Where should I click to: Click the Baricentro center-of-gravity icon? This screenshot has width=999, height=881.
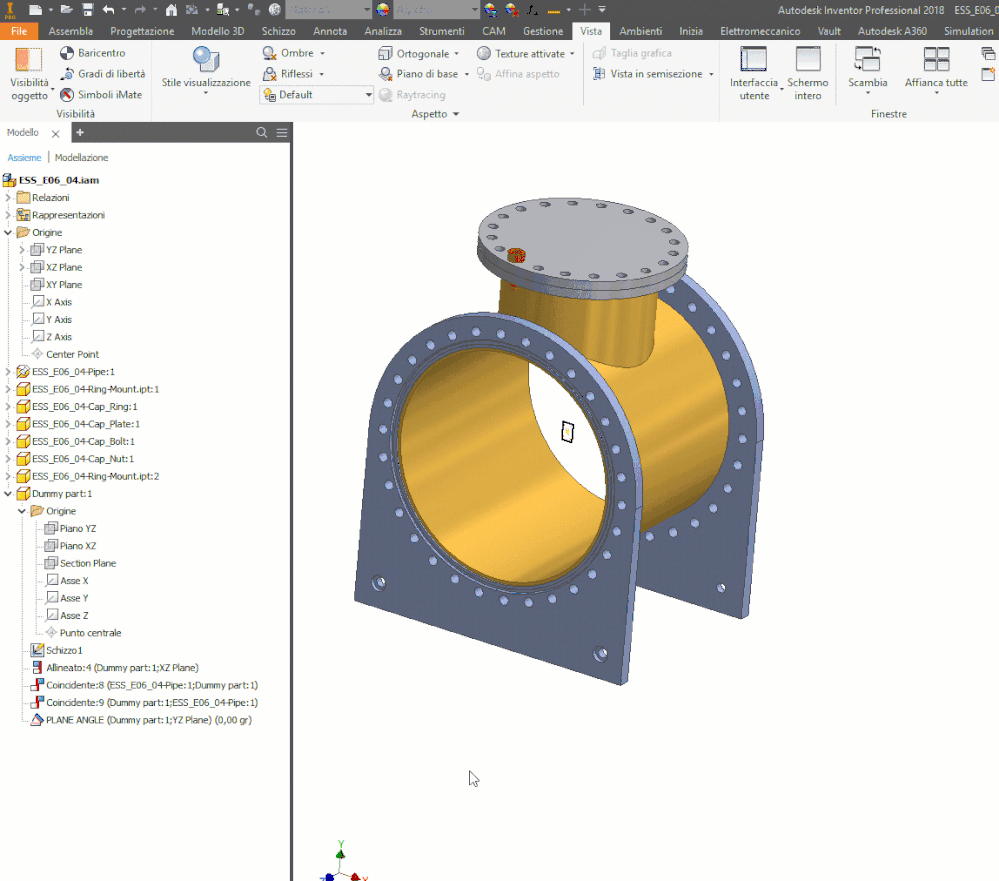point(68,53)
